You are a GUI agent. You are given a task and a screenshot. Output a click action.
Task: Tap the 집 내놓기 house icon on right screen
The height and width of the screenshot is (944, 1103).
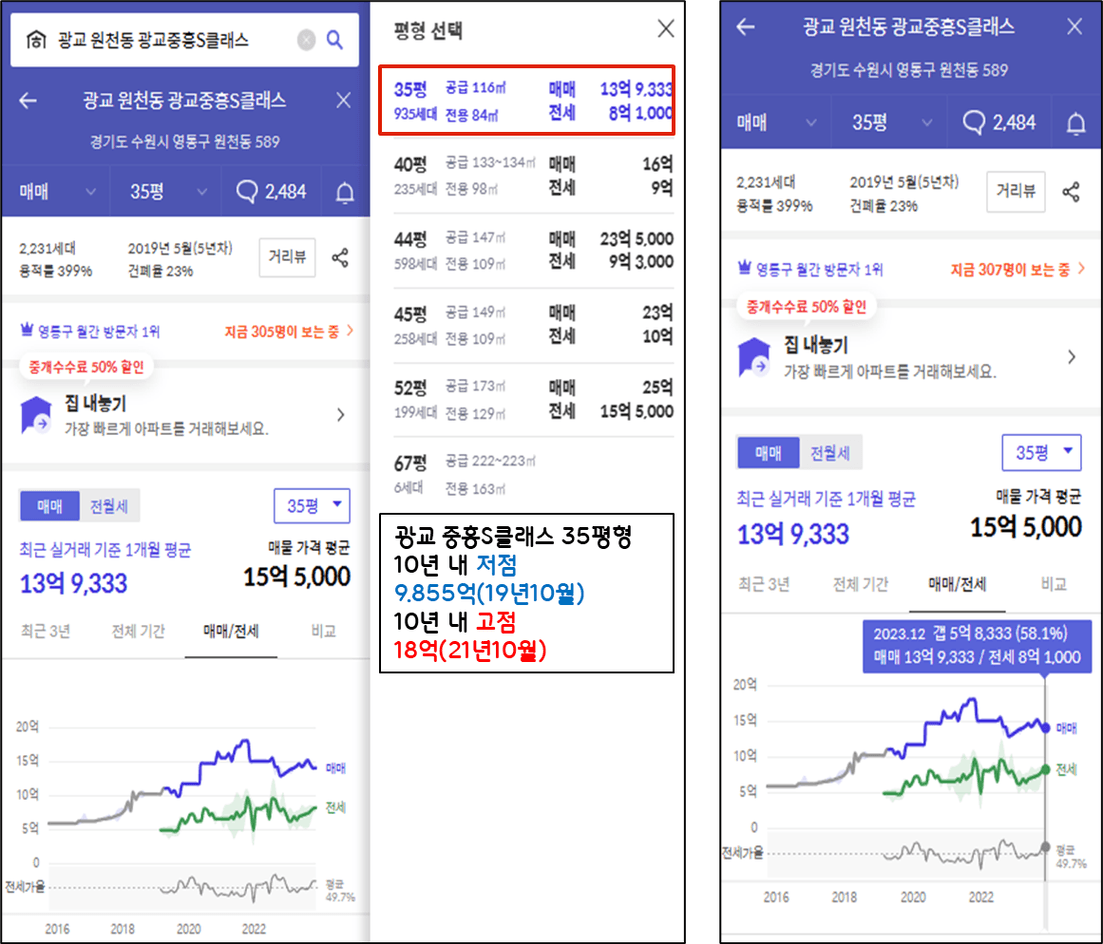coord(753,357)
